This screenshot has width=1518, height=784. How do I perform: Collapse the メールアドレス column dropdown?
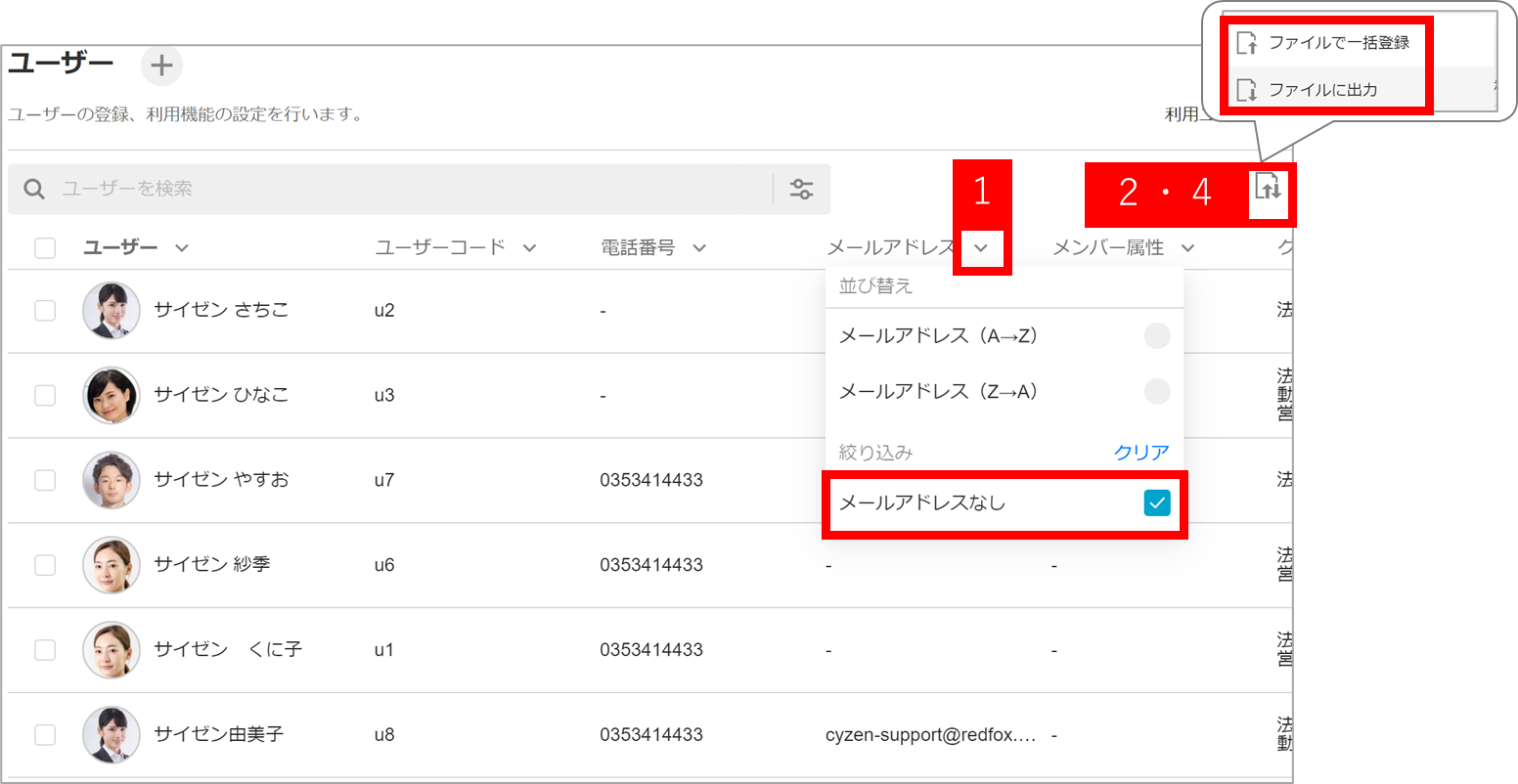point(981,248)
